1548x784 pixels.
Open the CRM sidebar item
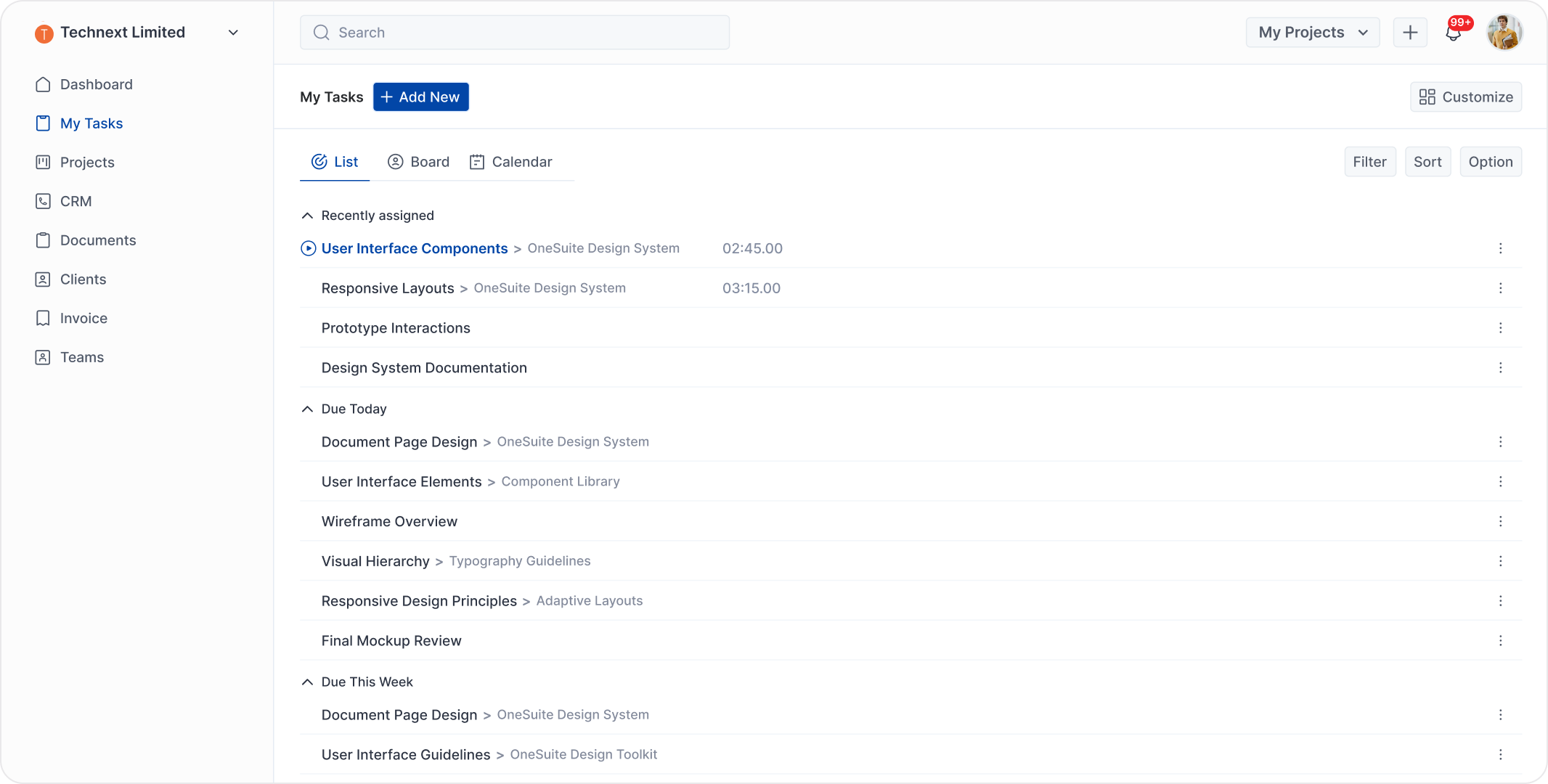pyautogui.click(x=76, y=201)
